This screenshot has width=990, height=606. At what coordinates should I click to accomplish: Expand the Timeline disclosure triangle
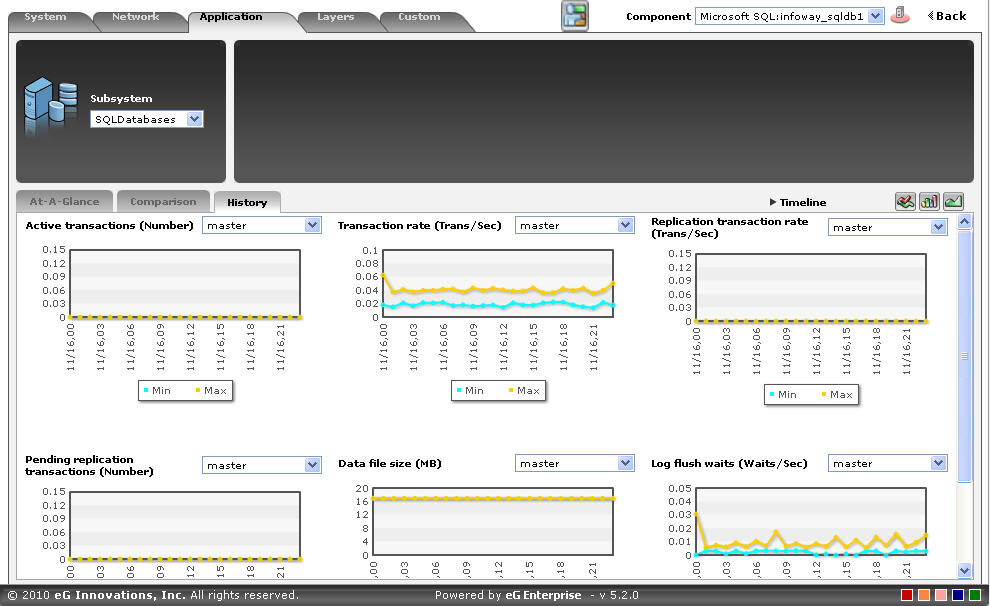(773, 202)
